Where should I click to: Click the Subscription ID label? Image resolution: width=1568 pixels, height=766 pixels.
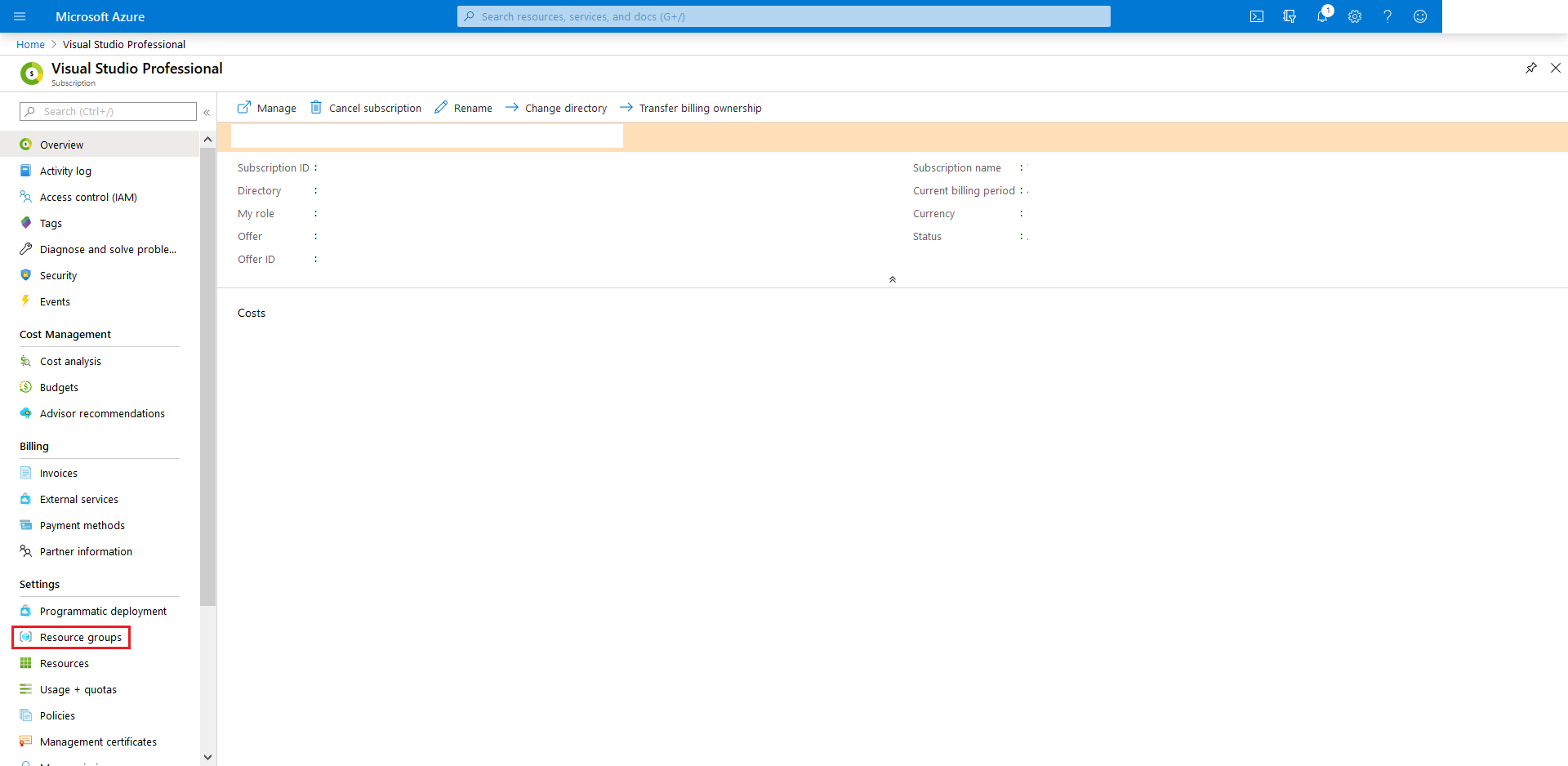tap(274, 167)
